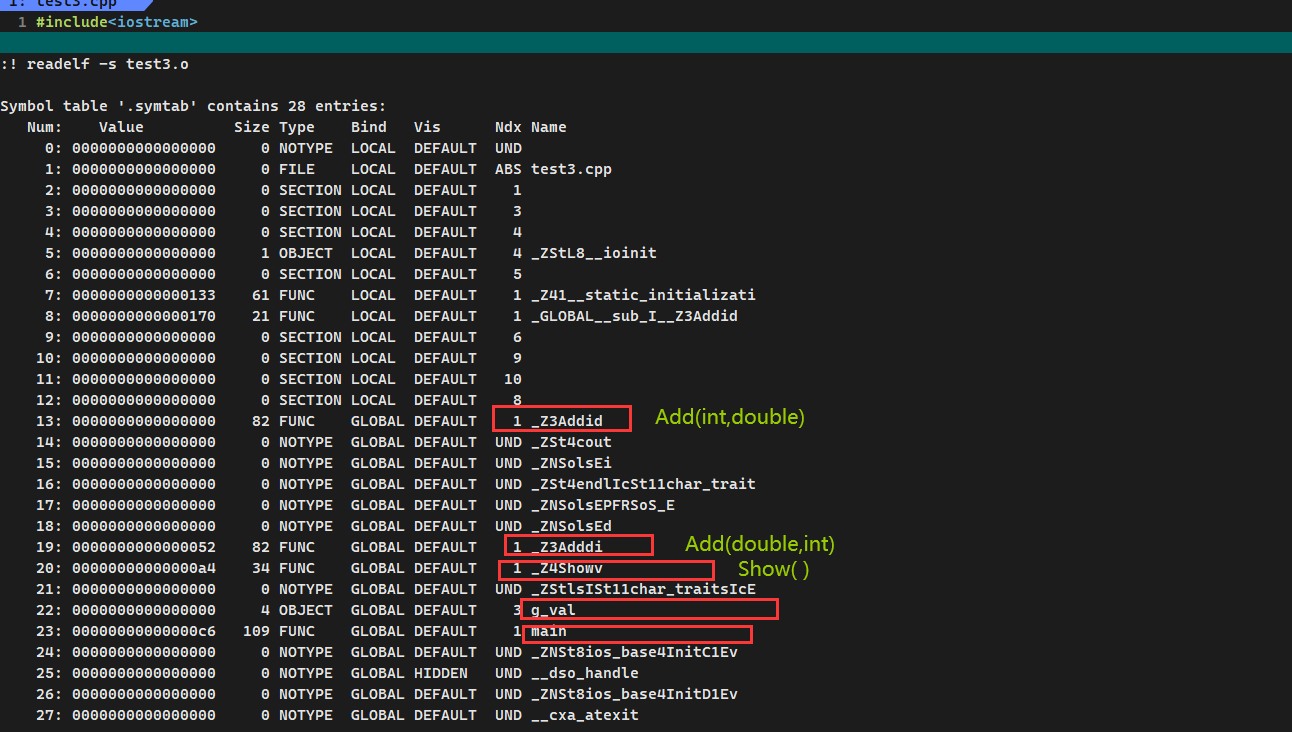The height and width of the screenshot is (732, 1292).
Task: Click address value 0000000000000052
Action: pos(144,547)
